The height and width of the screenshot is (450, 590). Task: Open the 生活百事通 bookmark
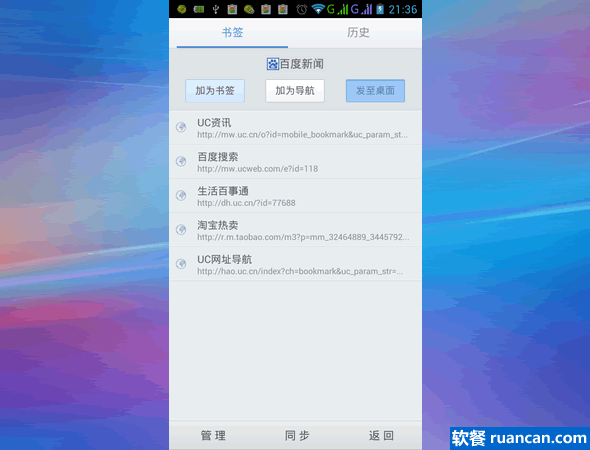[x=295, y=196]
